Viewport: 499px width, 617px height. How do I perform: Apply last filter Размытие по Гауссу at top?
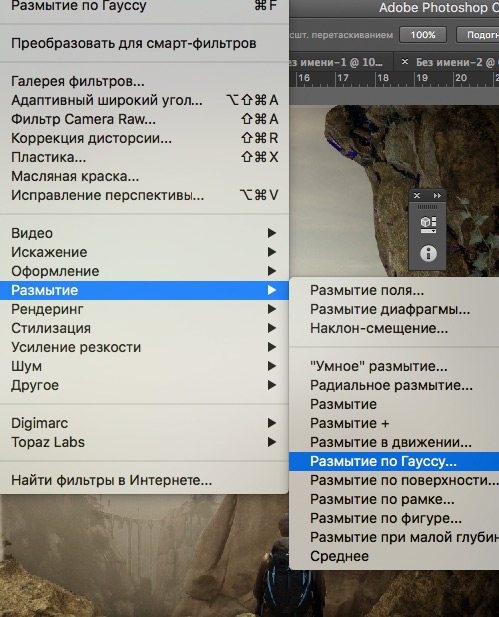pyautogui.click(x=144, y=7)
